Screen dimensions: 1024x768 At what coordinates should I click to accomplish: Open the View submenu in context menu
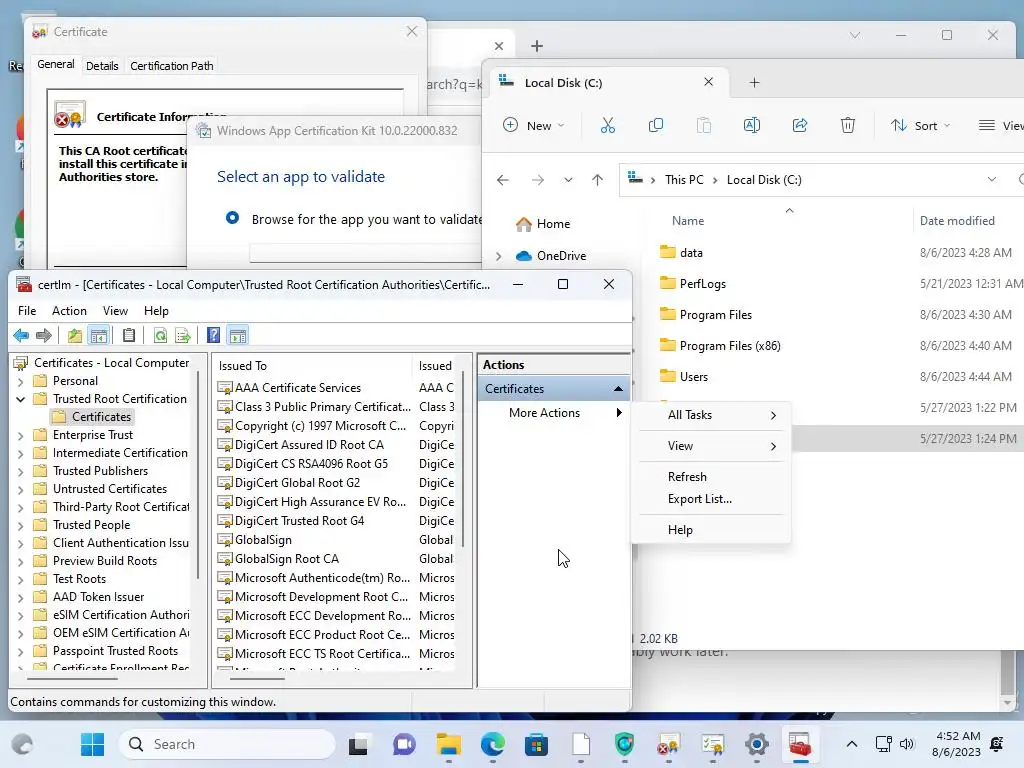pyautogui.click(x=711, y=446)
